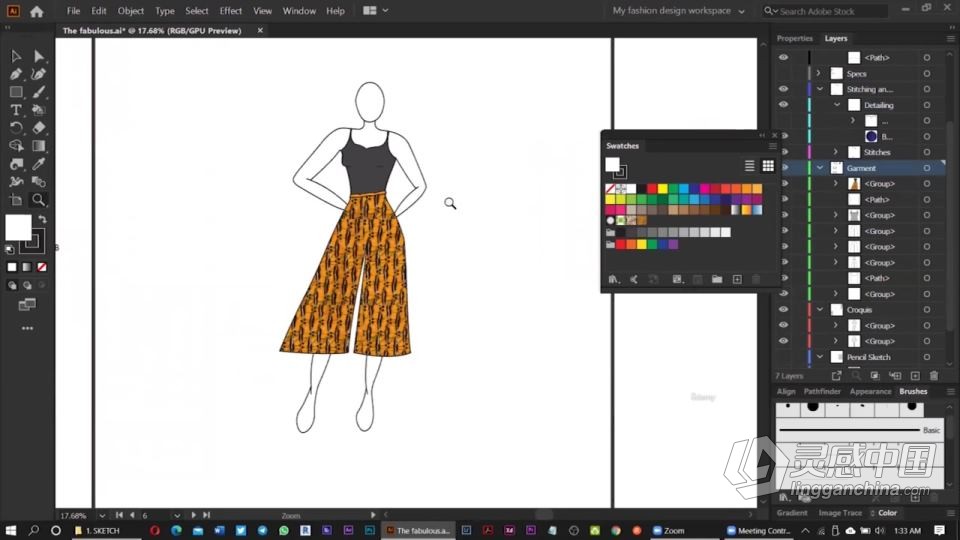
Task: Switch Swatches panel to list view
Action: coord(749,166)
